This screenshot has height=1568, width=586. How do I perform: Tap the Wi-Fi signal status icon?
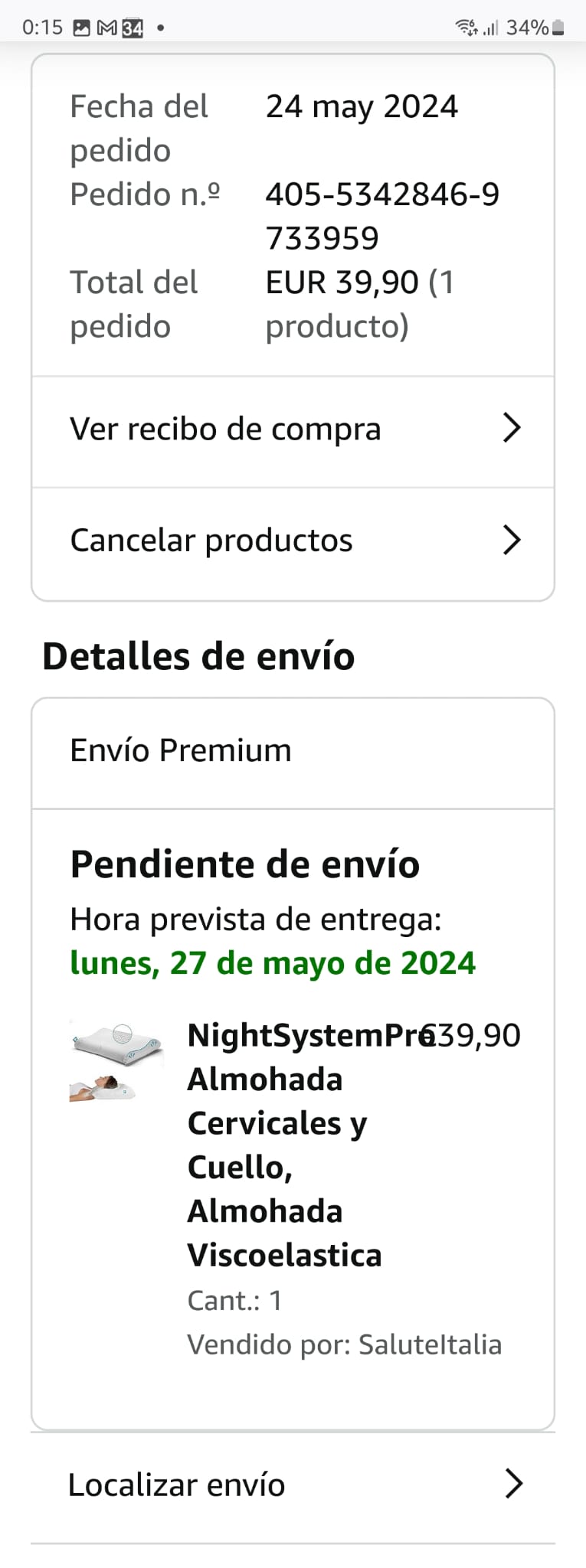pyautogui.click(x=467, y=28)
